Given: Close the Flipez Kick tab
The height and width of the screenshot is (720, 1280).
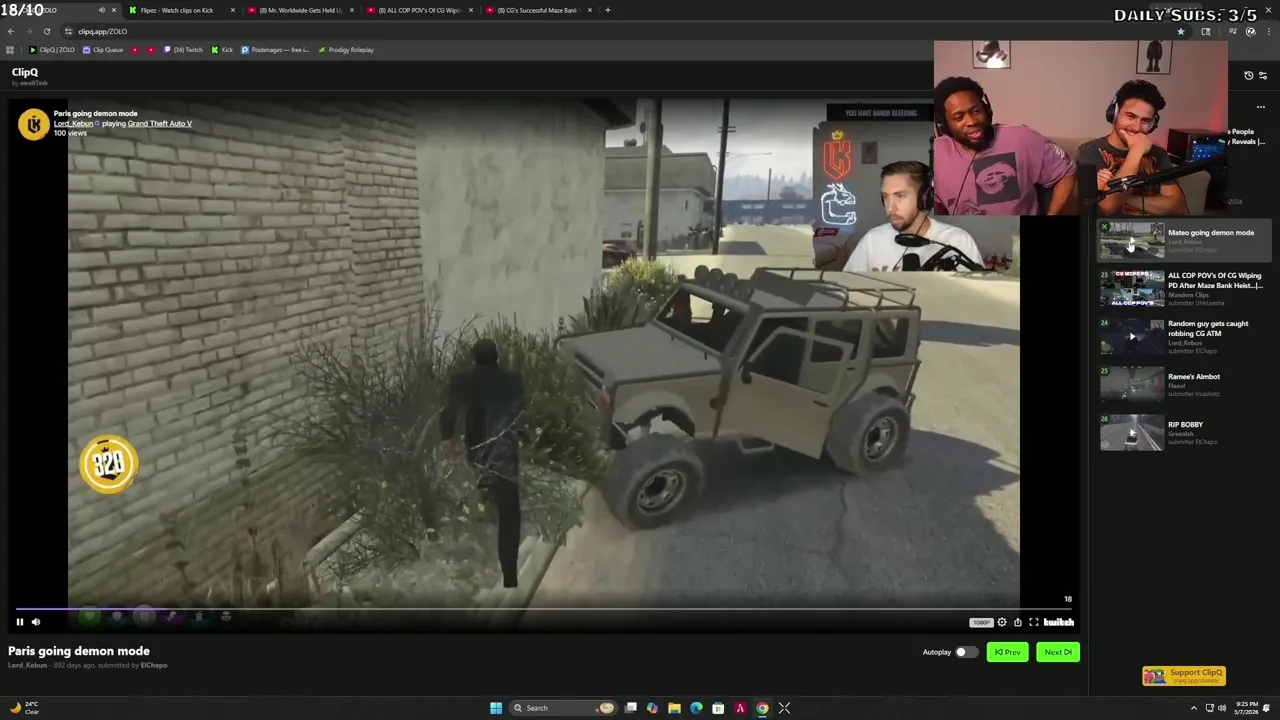Looking at the screenshot, I should click(233, 10).
